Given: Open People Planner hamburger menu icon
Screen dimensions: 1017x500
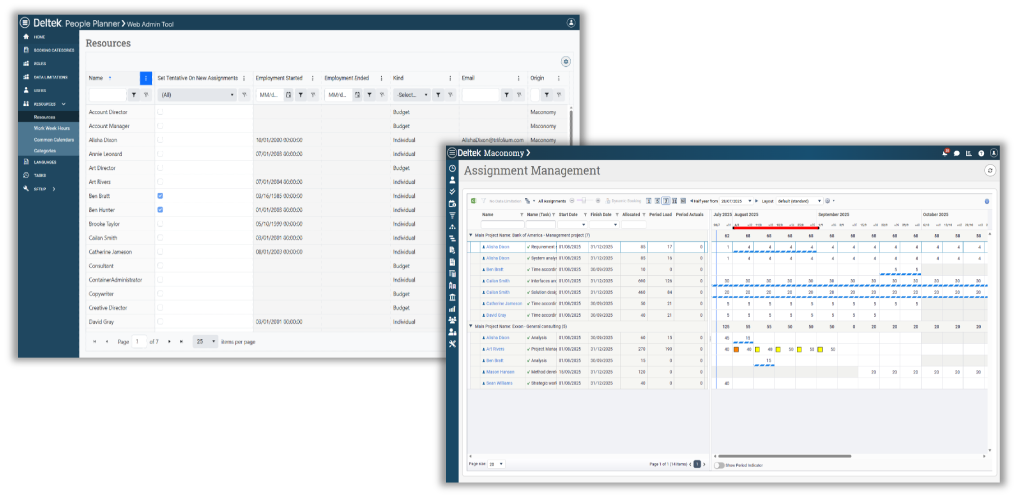Looking at the screenshot, I should [x=25, y=23].
